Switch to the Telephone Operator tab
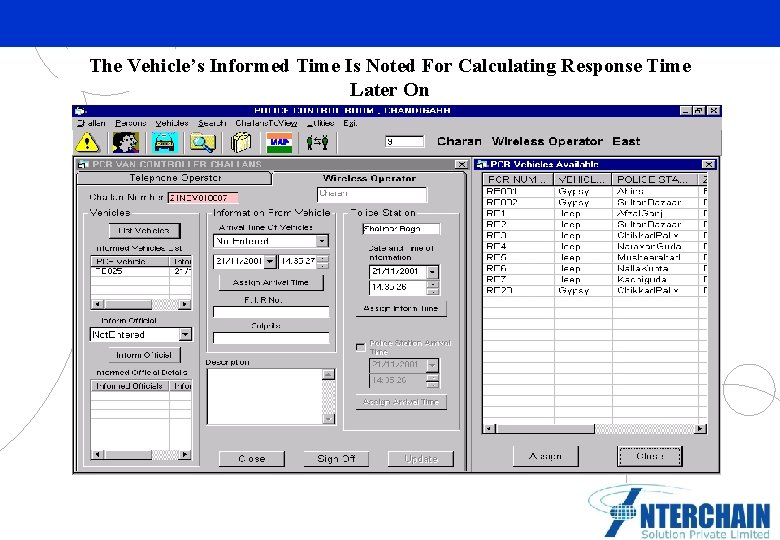This screenshot has height=540, width=780. (175, 178)
